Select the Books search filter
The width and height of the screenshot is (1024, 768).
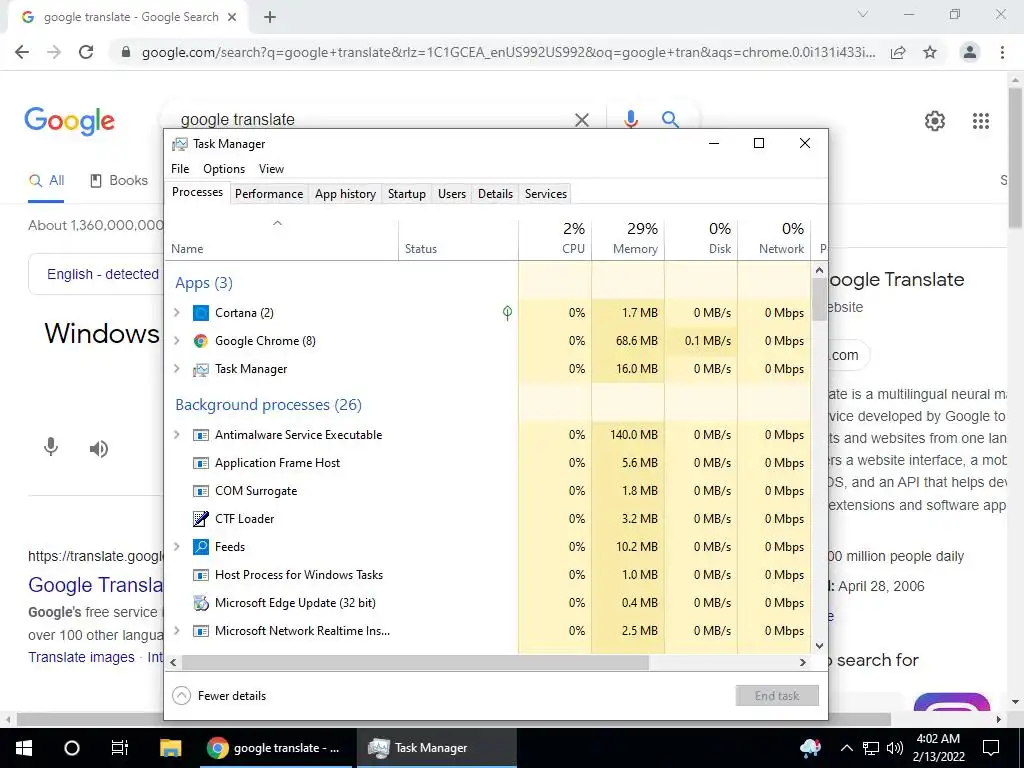(x=119, y=180)
